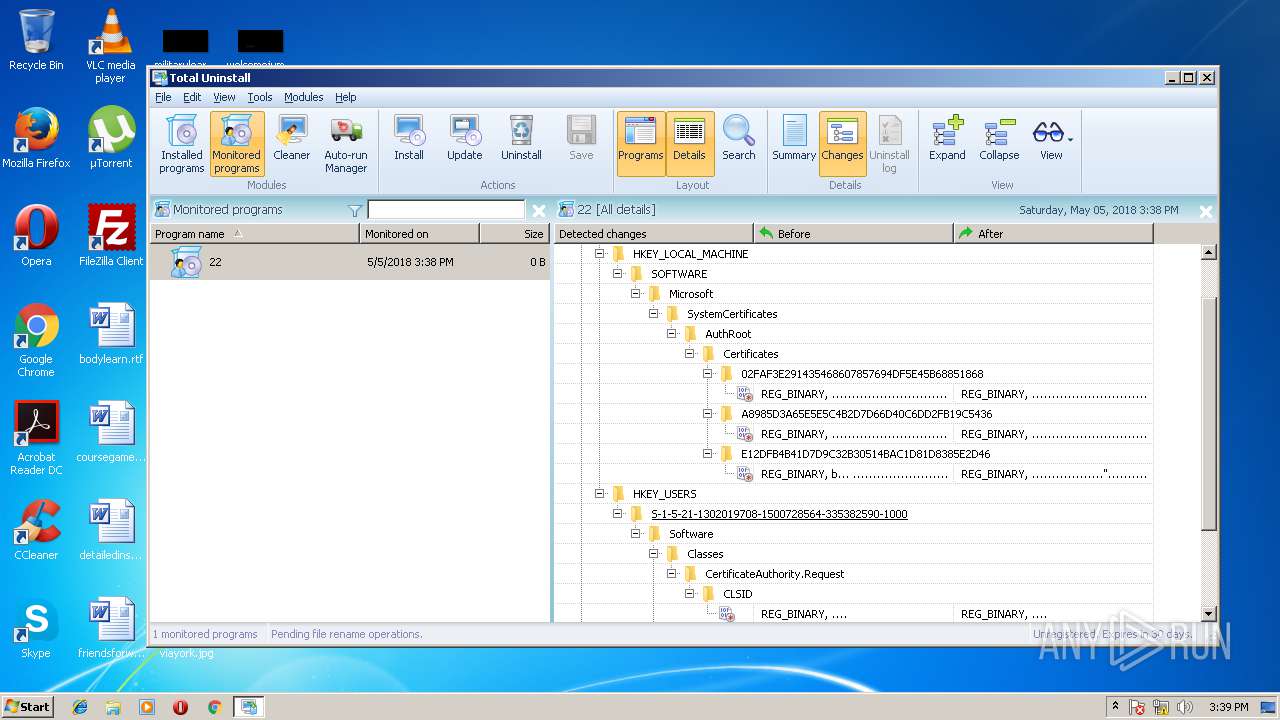This screenshot has height=720, width=1280.
Task: Click the After column header
Action: 1053,233
